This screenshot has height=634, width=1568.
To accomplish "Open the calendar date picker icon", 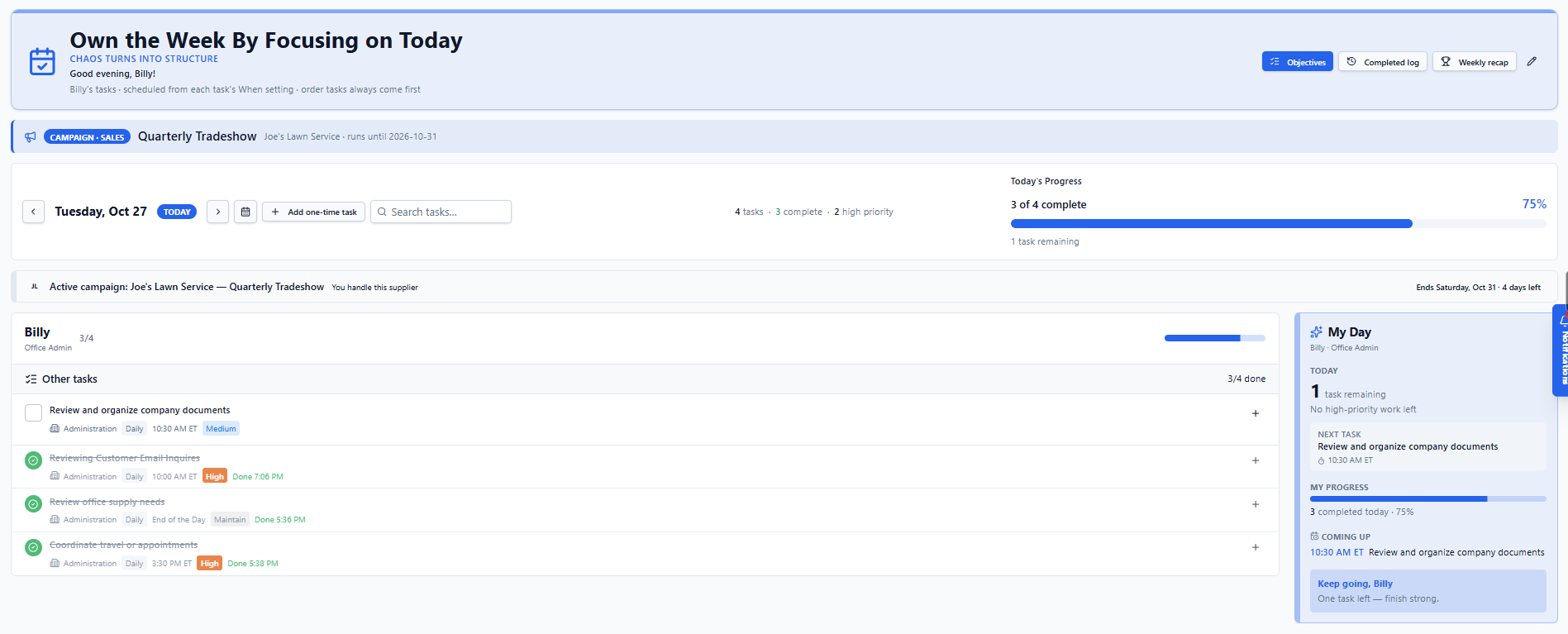I will pos(245,212).
